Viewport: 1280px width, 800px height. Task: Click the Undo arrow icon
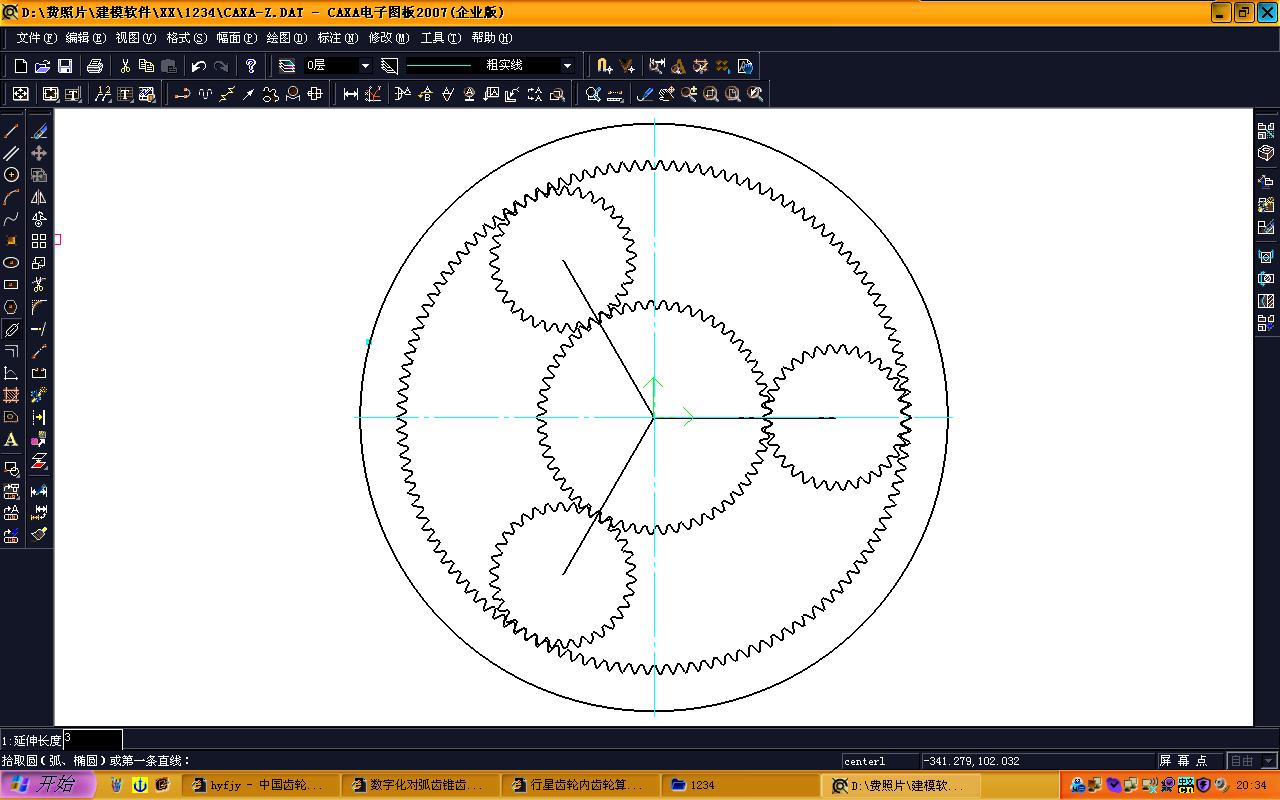point(198,66)
